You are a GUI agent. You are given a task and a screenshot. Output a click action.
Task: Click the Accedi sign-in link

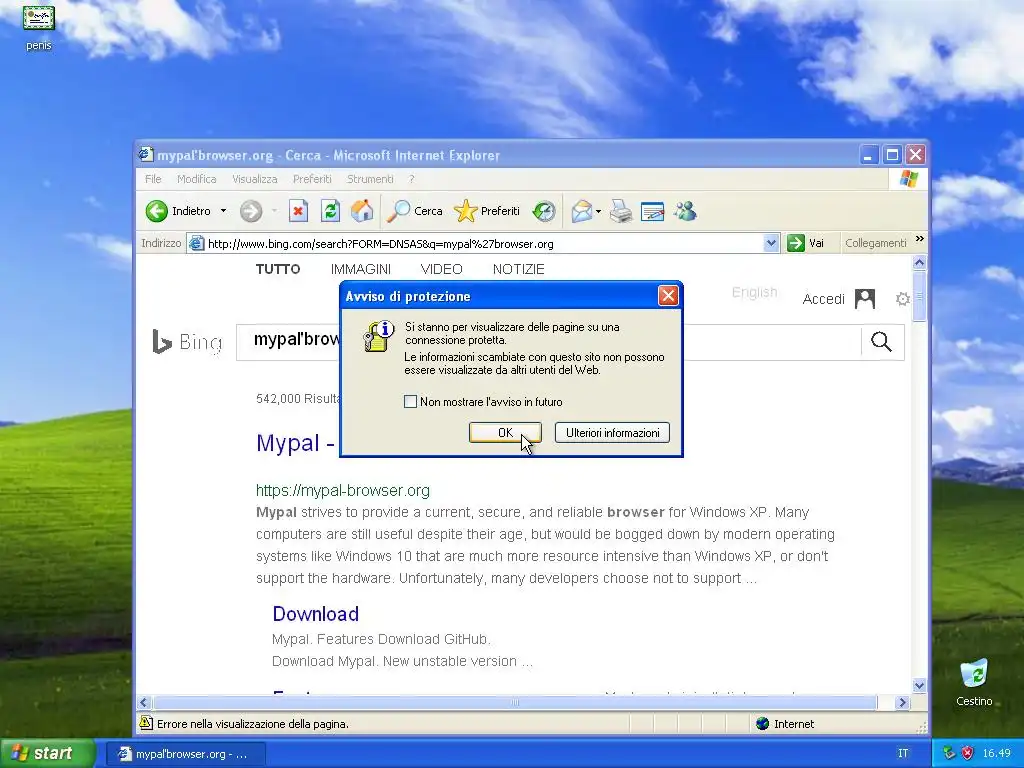tap(824, 299)
